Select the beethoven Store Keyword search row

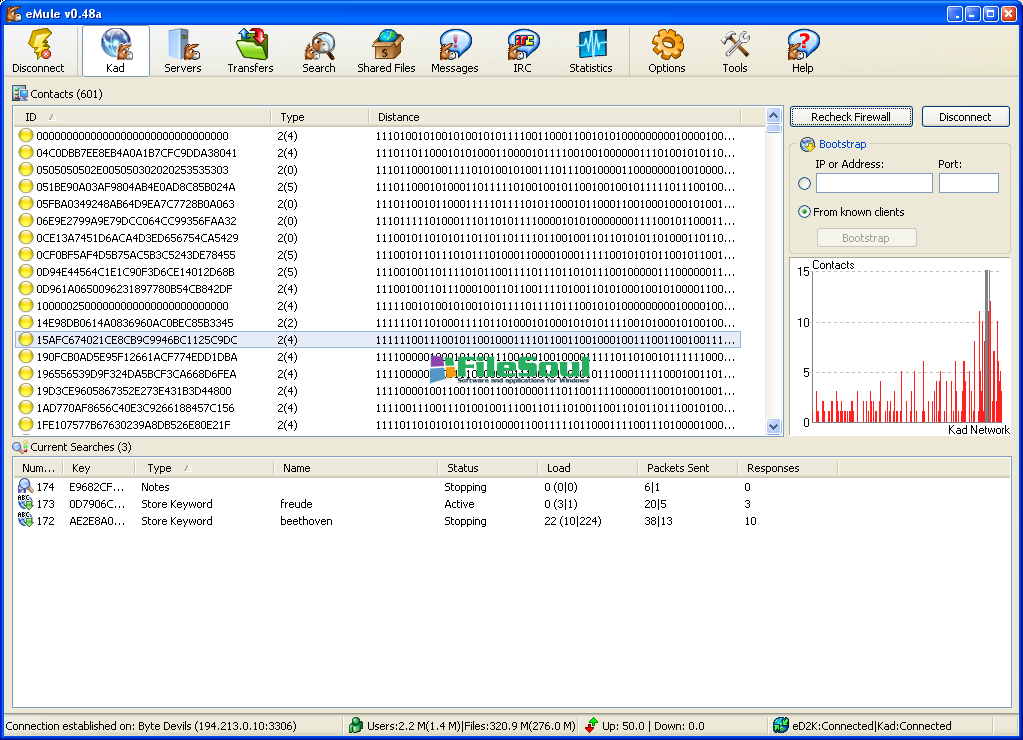tap(306, 521)
